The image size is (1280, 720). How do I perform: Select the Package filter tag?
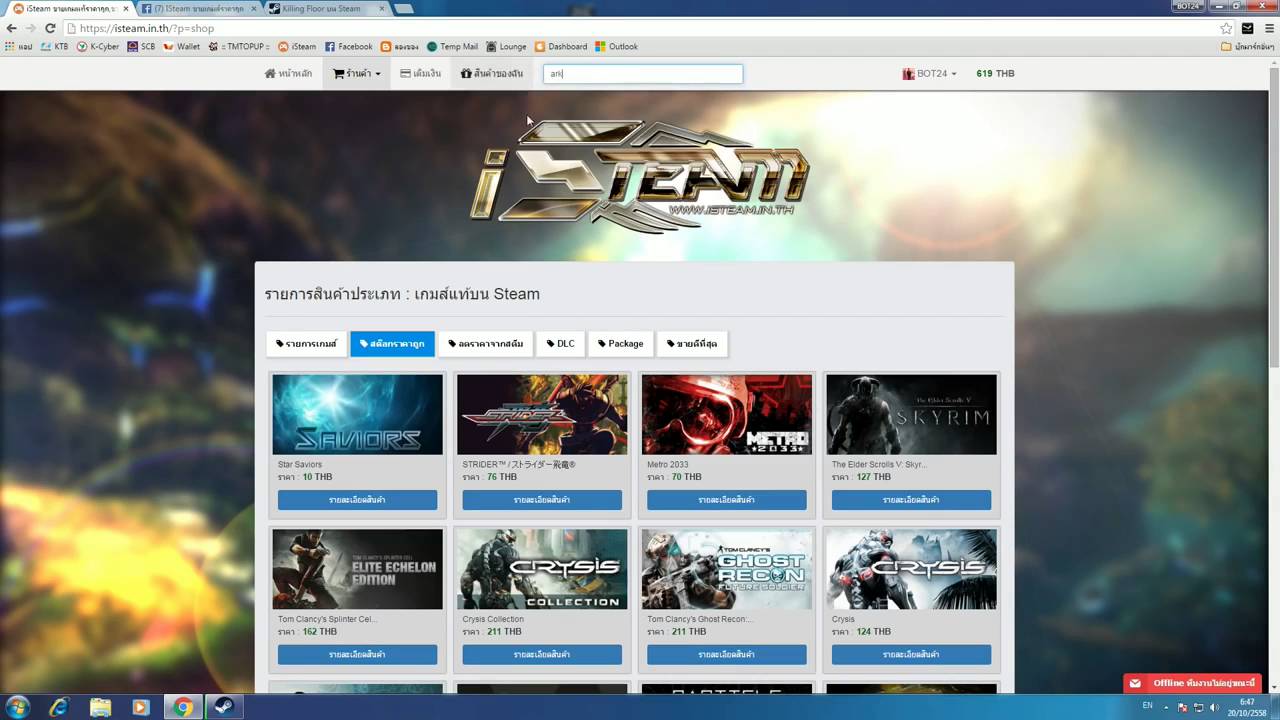click(621, 344)
